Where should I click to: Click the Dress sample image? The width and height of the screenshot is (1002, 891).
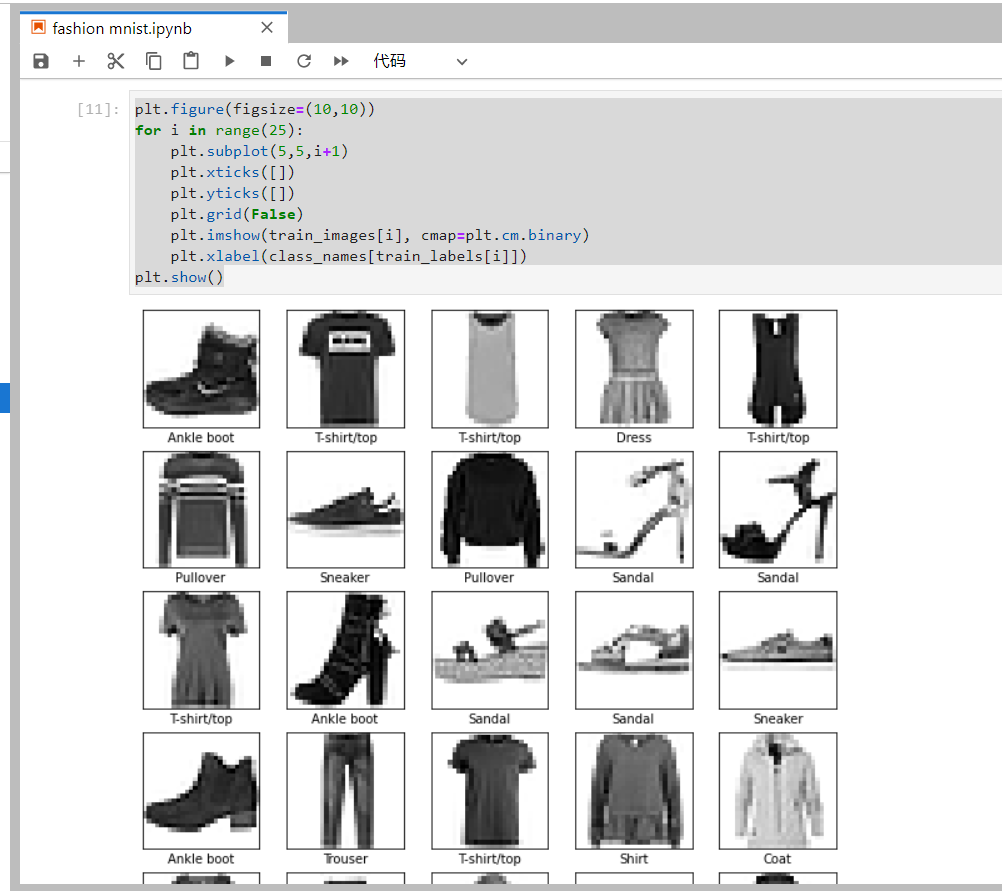634,369
